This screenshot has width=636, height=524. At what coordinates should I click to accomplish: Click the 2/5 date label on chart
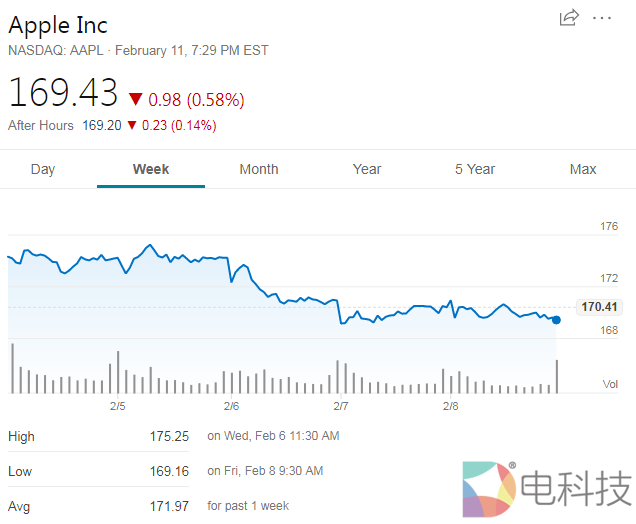point(118,406)
